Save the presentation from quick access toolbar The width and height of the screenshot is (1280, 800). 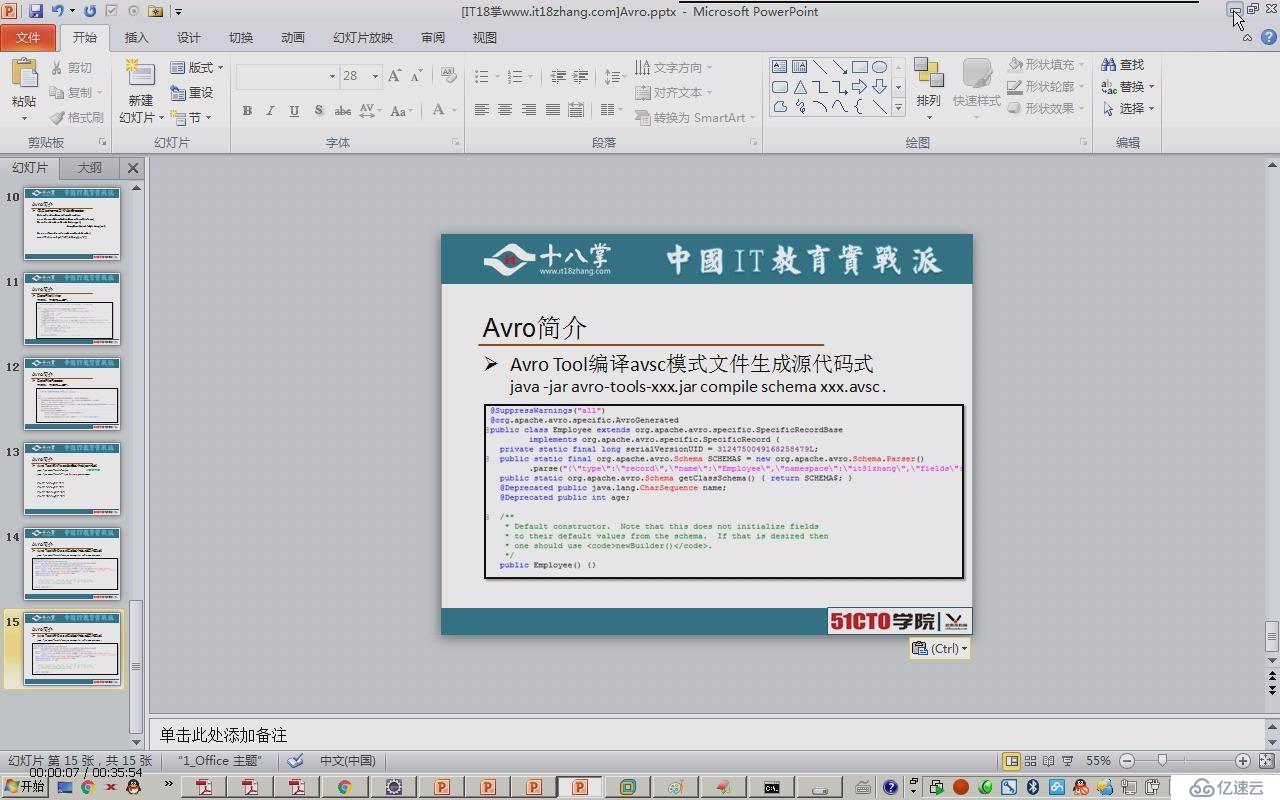36,11
